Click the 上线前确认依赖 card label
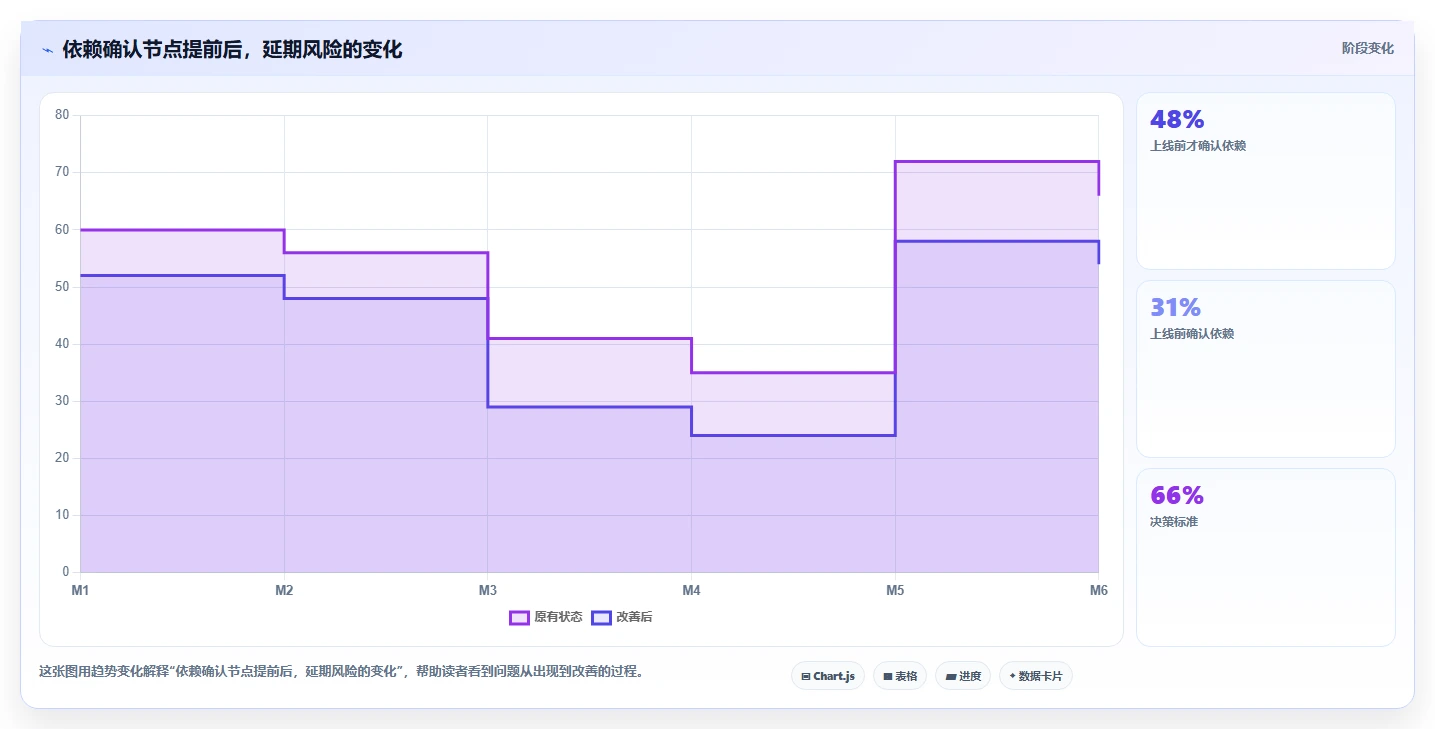The image size is (1435, 729). point(1192,333)
